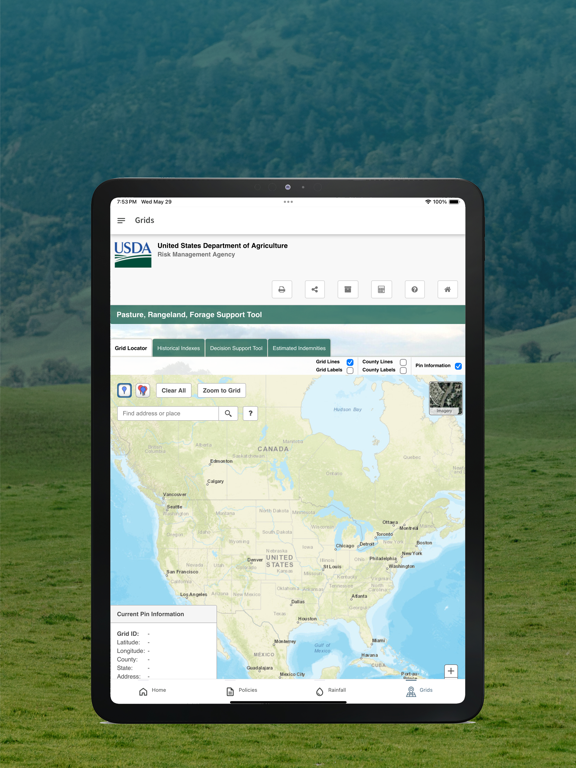
Task: Focus the Find address or place field
Action: tap(168, 413)
